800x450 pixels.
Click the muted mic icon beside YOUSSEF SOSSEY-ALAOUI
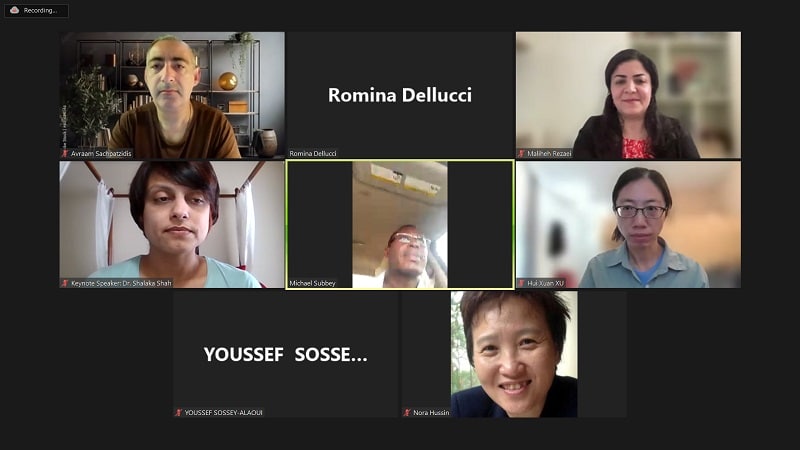coord(179,412)
